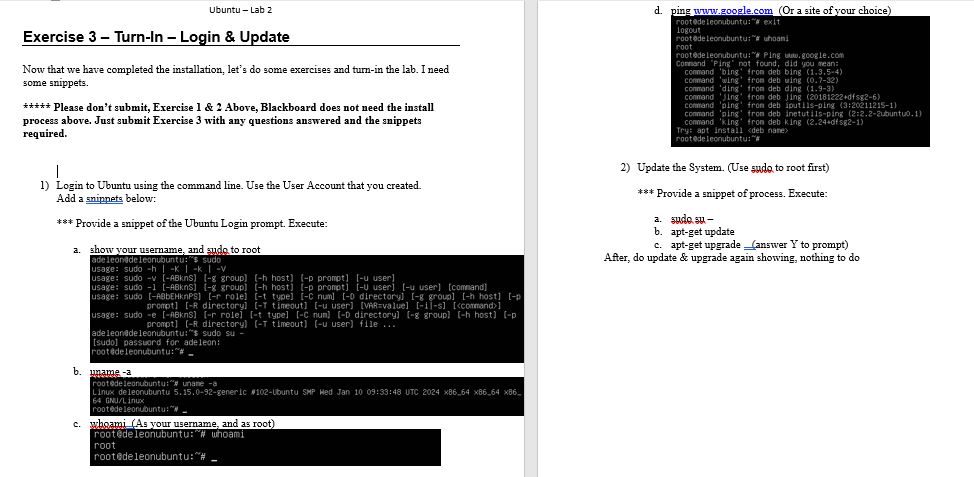
Task: Click the 'apt-get upgrade' list item
Action: 706,245
